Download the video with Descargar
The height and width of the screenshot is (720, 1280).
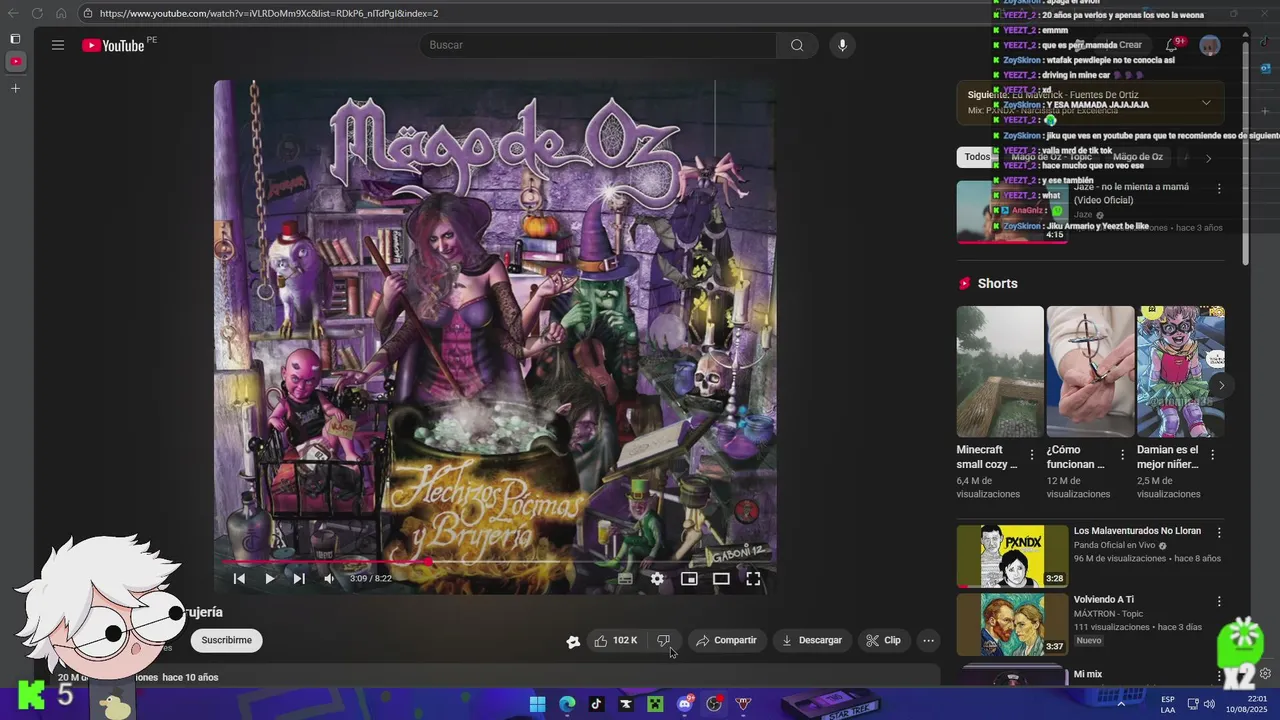812,640
